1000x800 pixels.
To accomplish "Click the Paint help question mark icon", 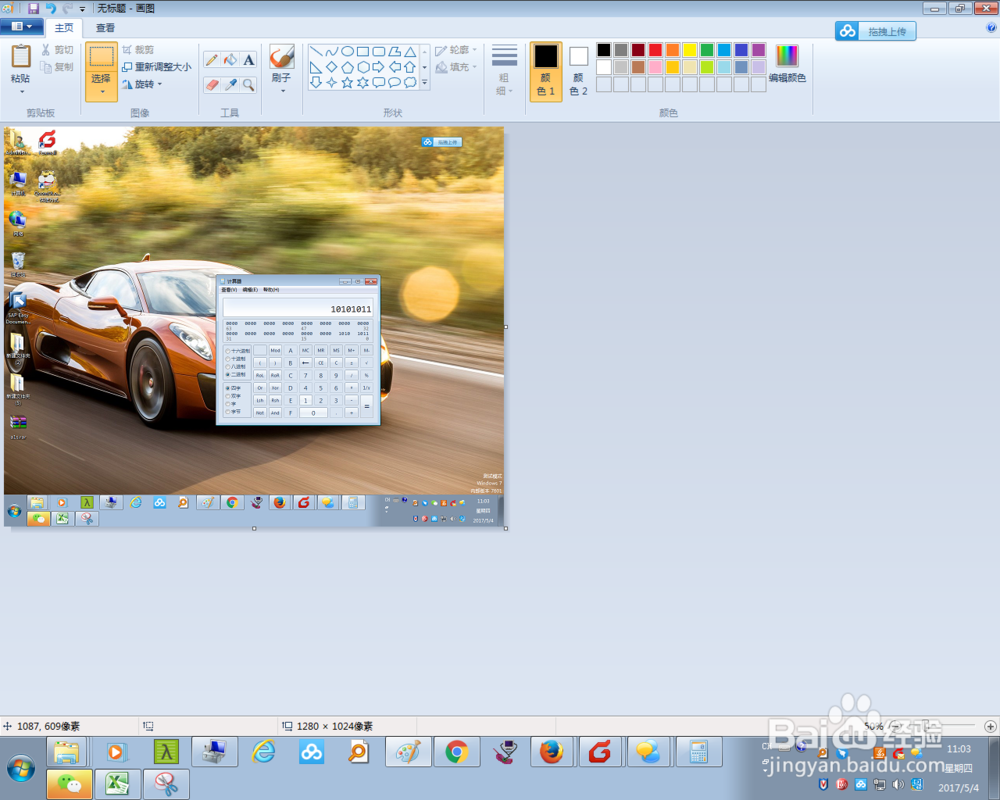I will 992,27.
